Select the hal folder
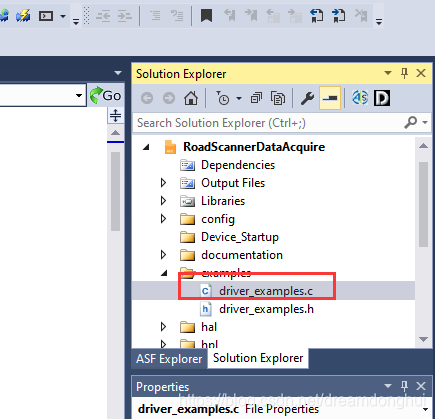The image size is (435, 419). [209, 327]
